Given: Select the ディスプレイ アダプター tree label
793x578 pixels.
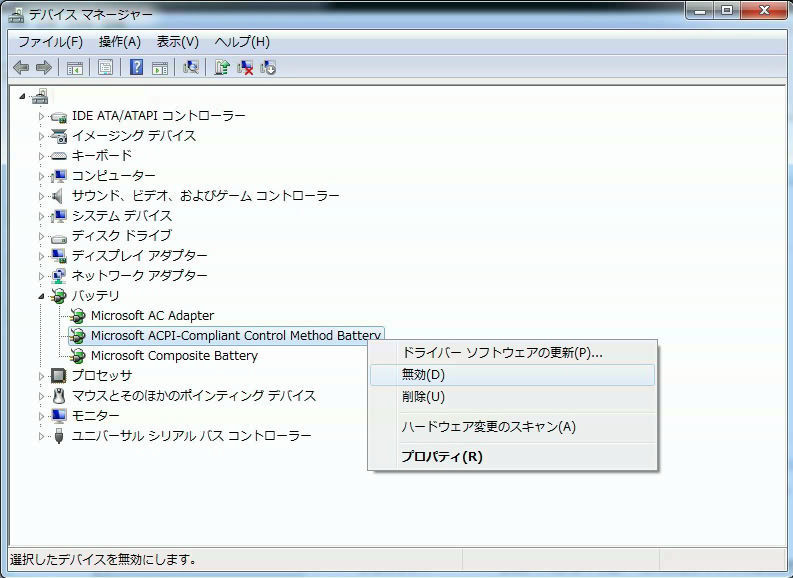Looking at the screenshot, I should click(139, 256).
